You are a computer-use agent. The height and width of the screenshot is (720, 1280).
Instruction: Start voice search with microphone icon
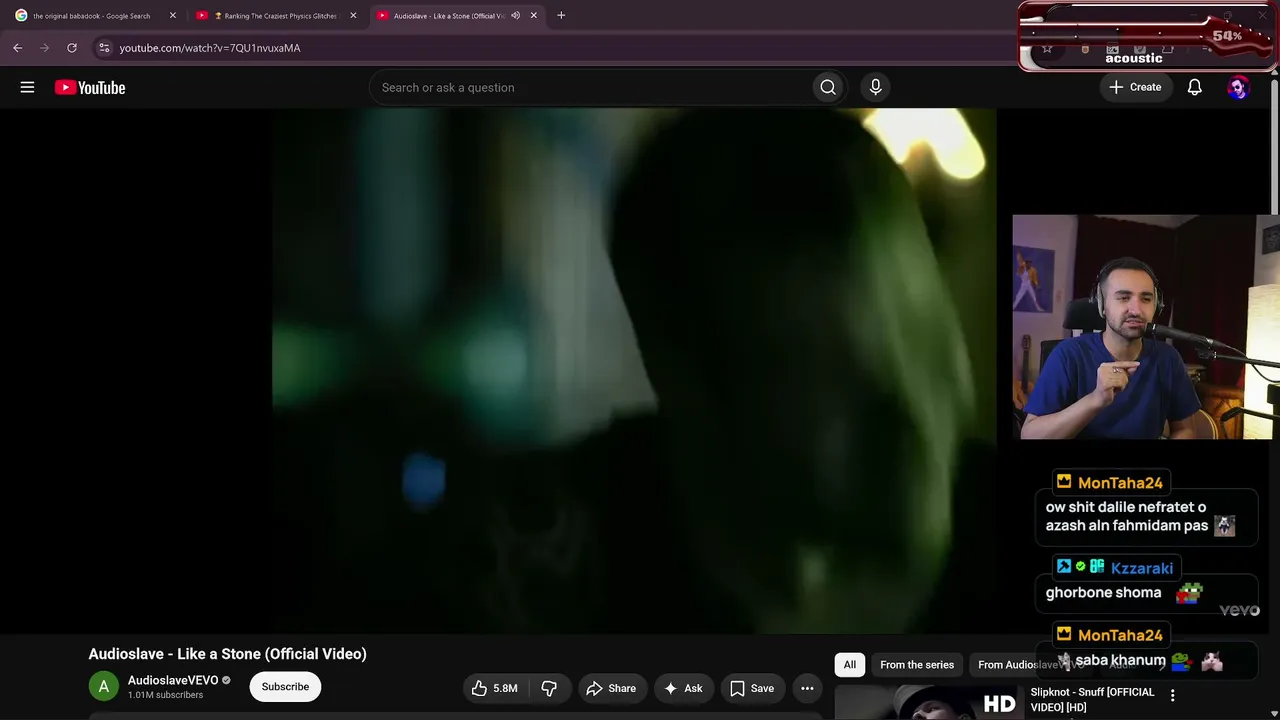(875, 87)
